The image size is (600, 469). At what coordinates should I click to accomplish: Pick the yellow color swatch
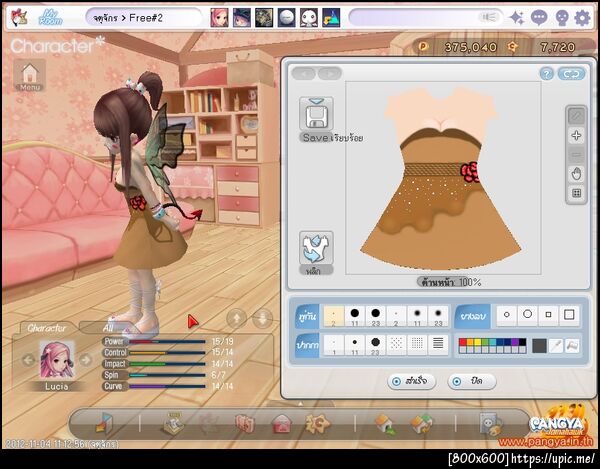point(478,342)
